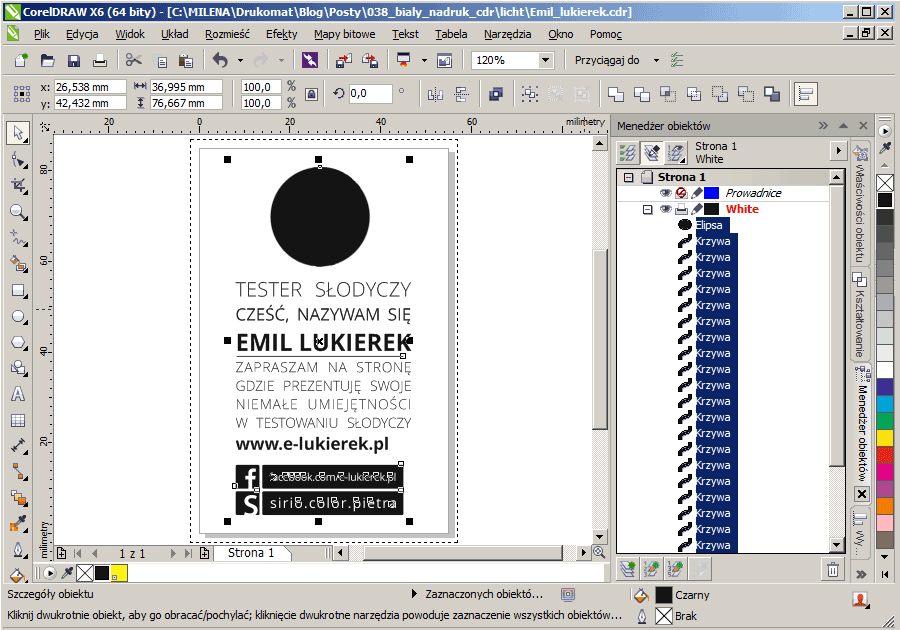
Task: Open the Object Manager flyout arrow
Action: pos(838,151)
